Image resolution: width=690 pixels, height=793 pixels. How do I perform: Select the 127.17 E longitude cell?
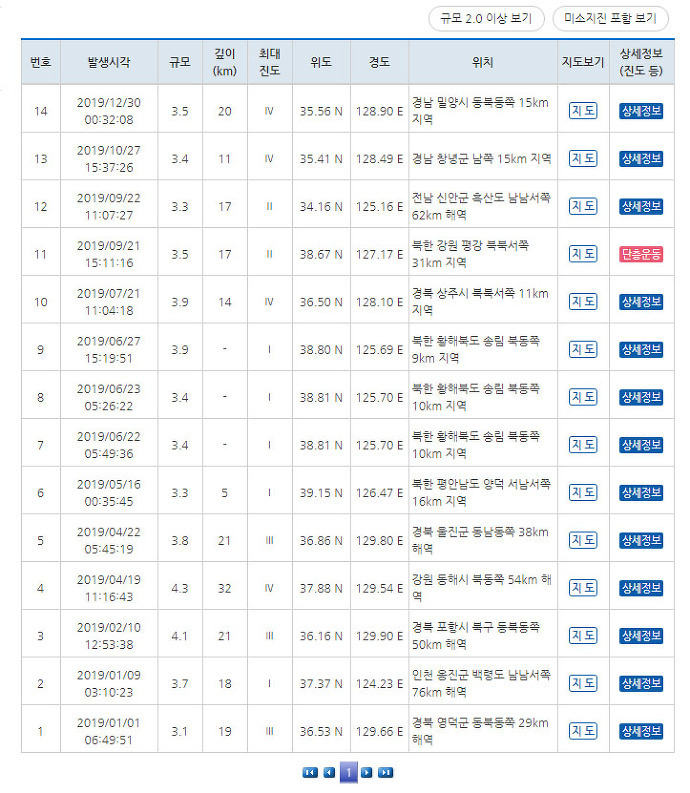pyautogui.click(x=379, y=254)
